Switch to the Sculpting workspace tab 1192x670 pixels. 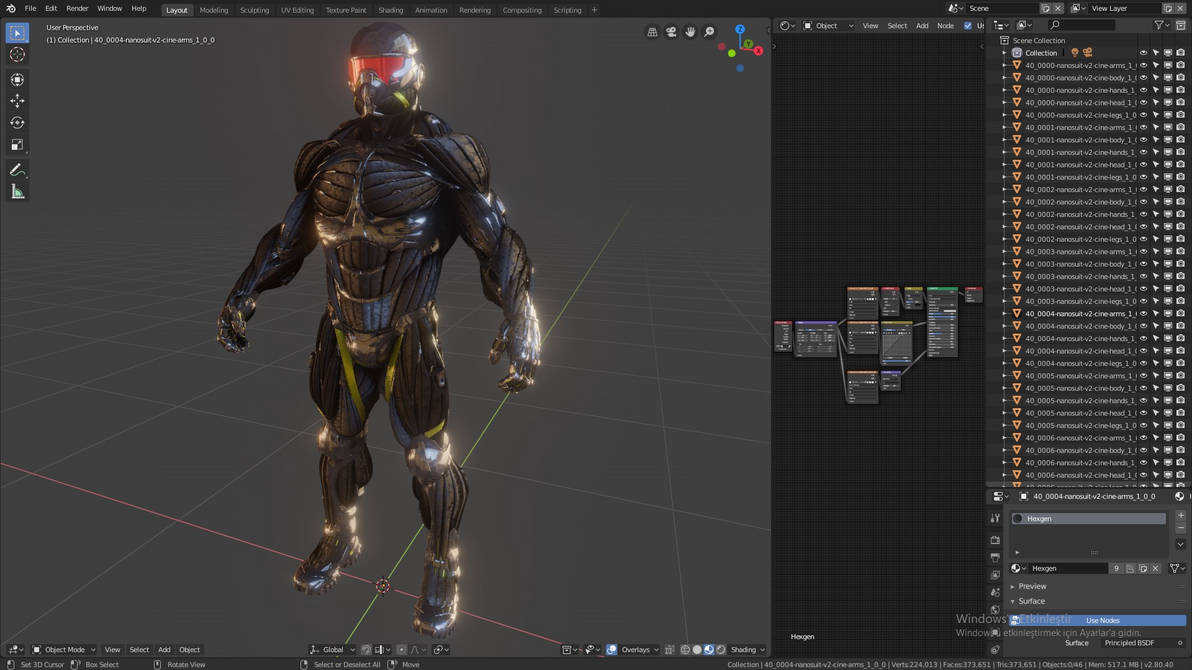[254, 10]
